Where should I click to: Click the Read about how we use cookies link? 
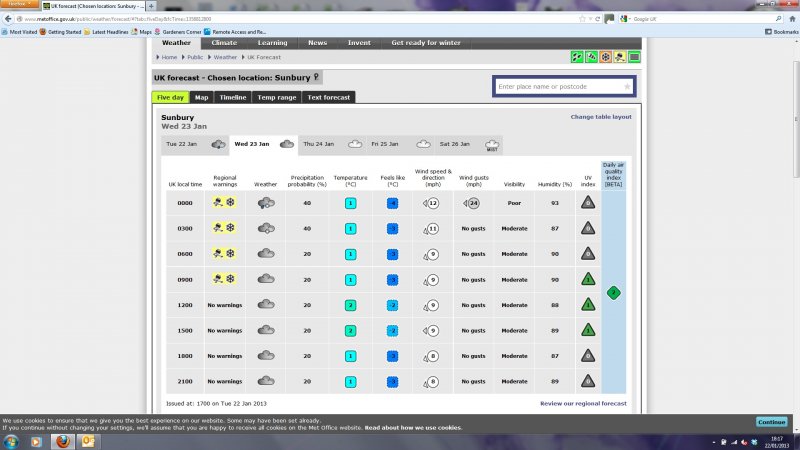click(413, 428)
